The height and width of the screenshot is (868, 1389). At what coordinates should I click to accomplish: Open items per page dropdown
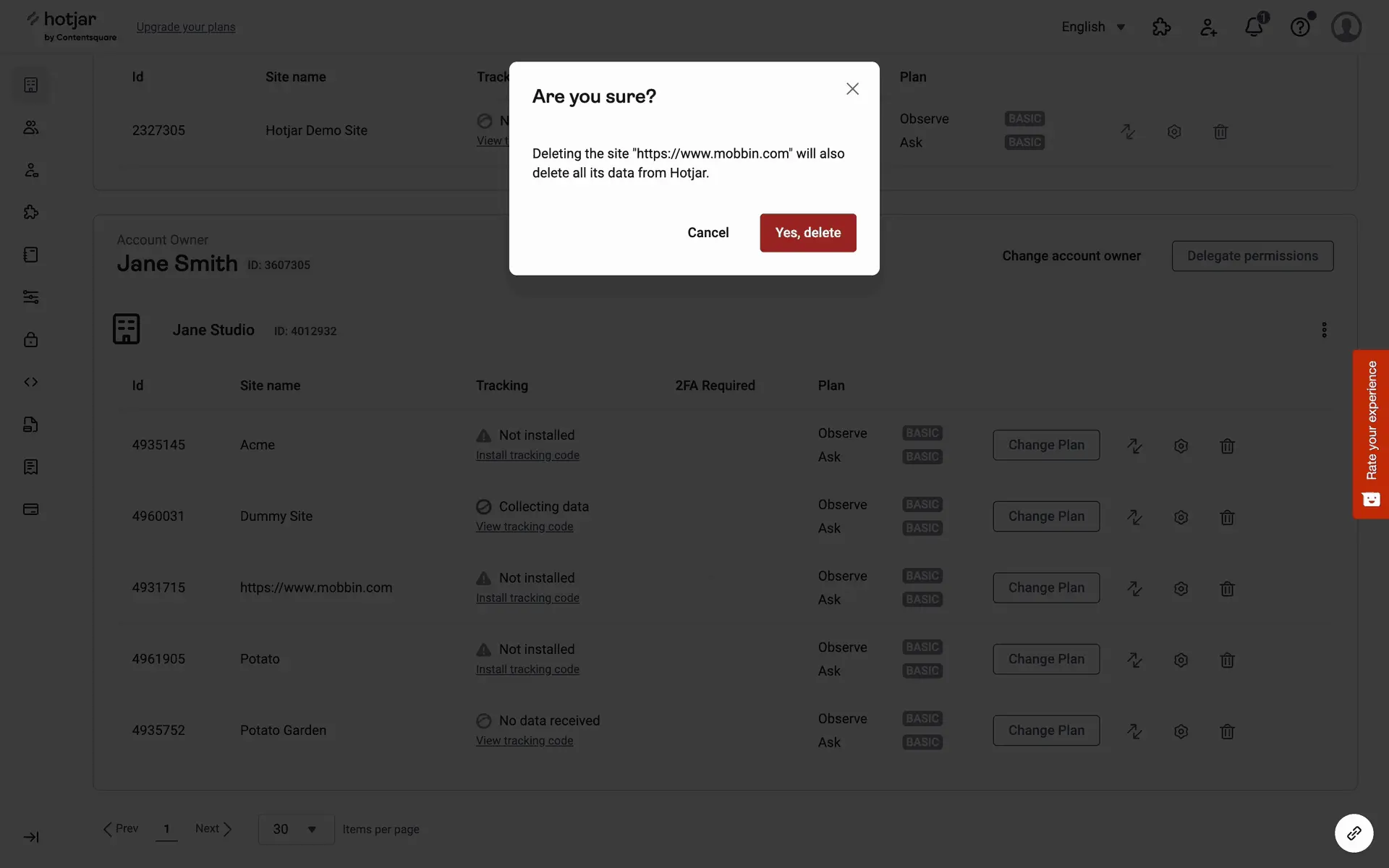(296, 829)
